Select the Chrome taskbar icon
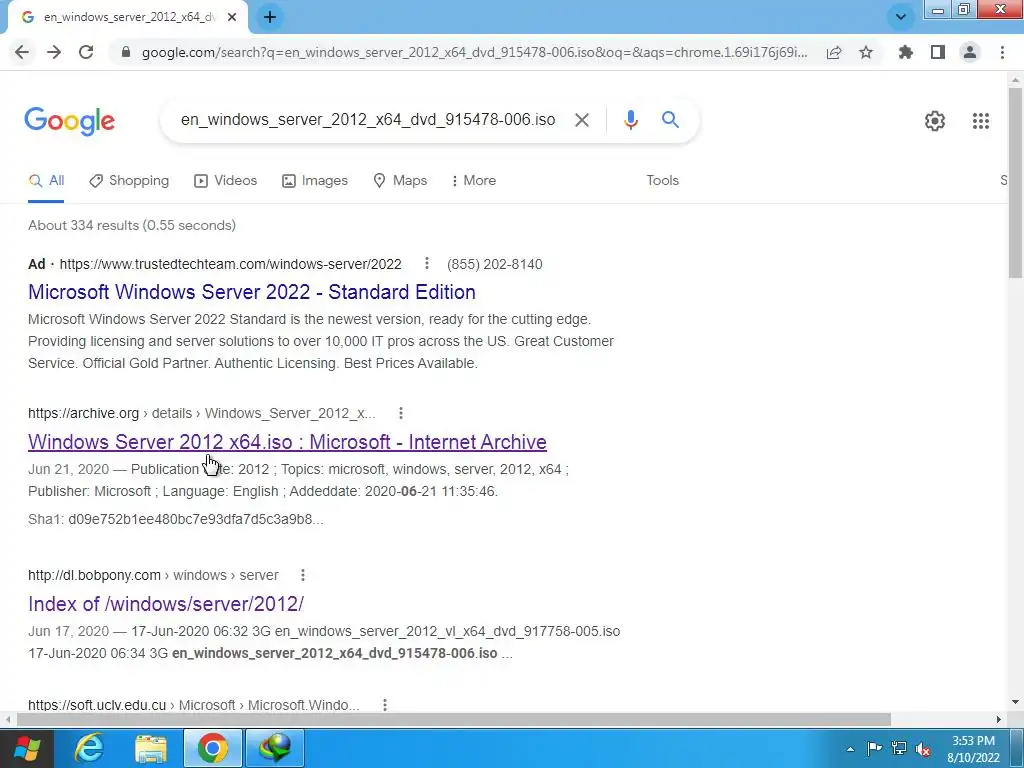The width and height of the screenshot is (1024, 768). [x=212, y=748]
